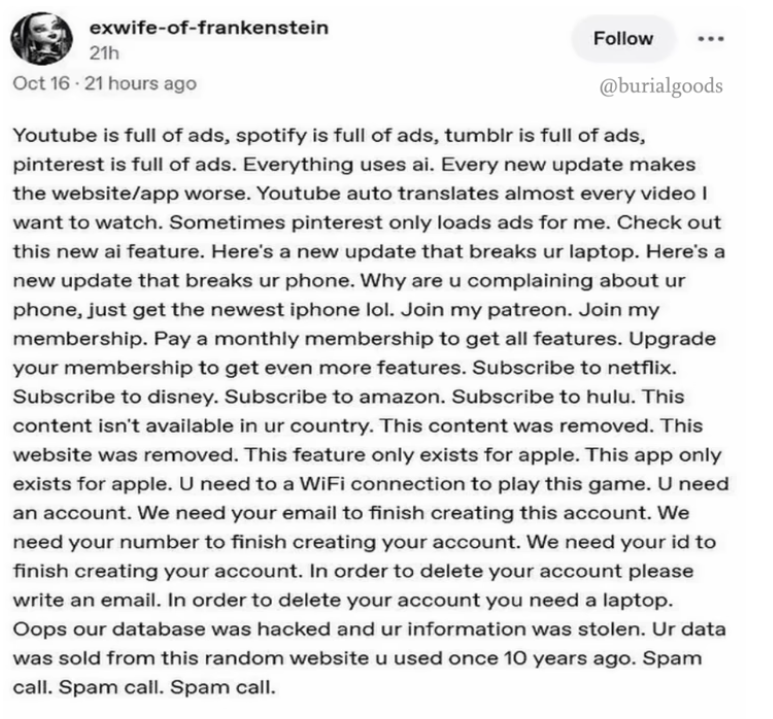This screenshot has height=719, width=773.
Task: Click the @burialgoods watermark handle
Action: click(x=660, y=86)
